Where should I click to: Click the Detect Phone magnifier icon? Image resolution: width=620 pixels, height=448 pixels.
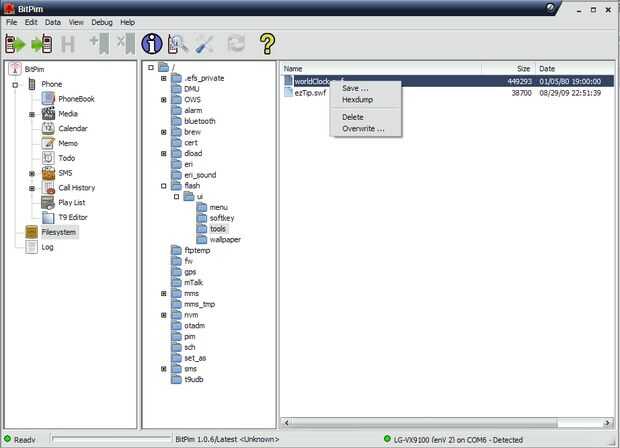coord(177,43)
